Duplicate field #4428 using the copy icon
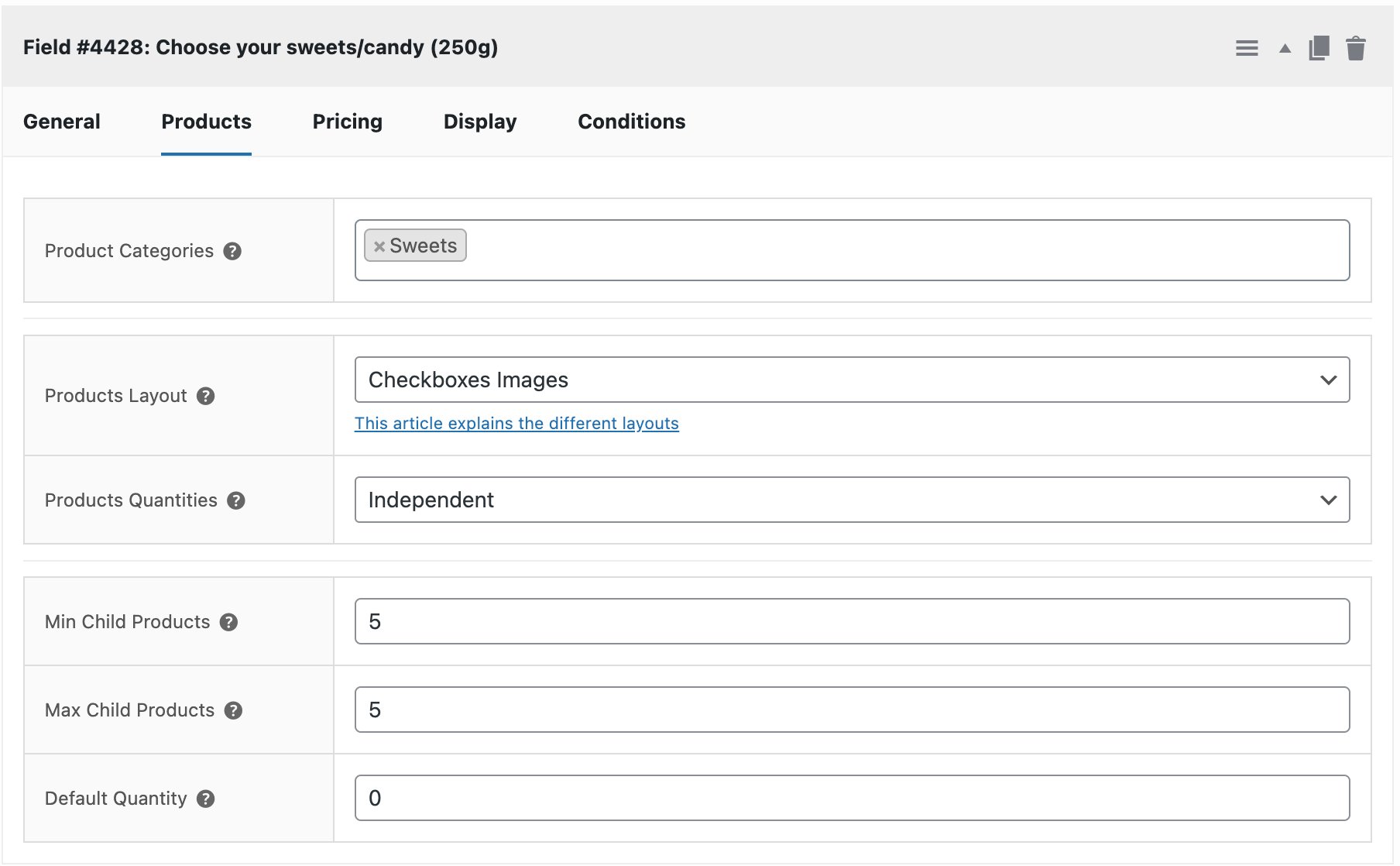The image size is (1400, 866). (1318, 47)
